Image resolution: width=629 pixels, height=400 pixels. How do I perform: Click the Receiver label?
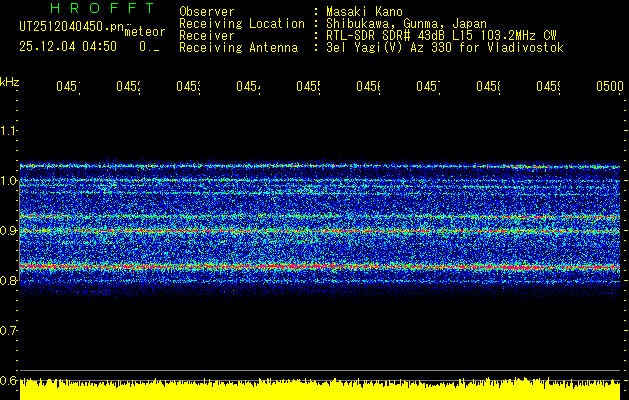click(x=207, y=36)
